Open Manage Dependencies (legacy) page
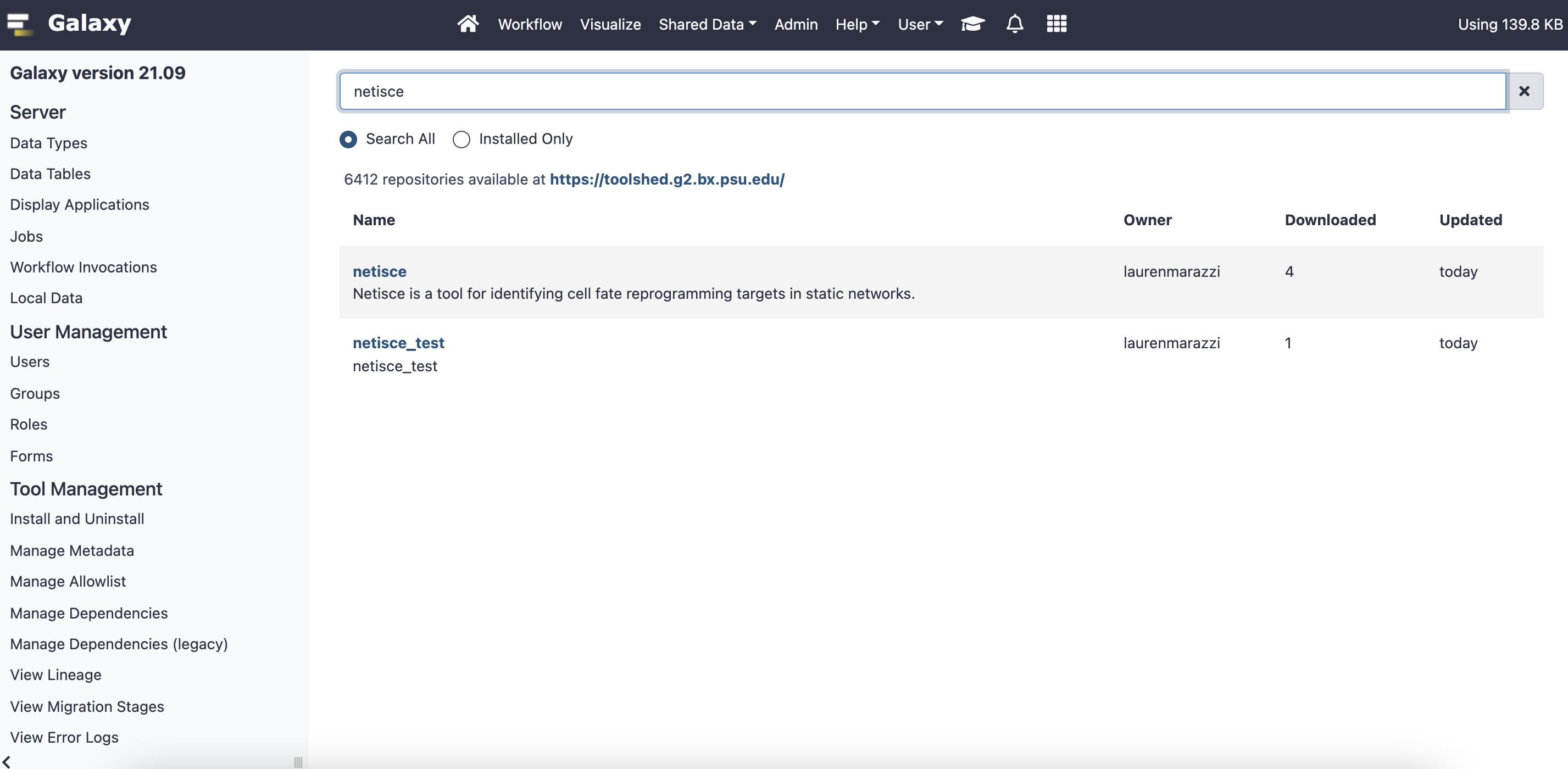This screenshot has height=769, width=1568. click(119, 644)
